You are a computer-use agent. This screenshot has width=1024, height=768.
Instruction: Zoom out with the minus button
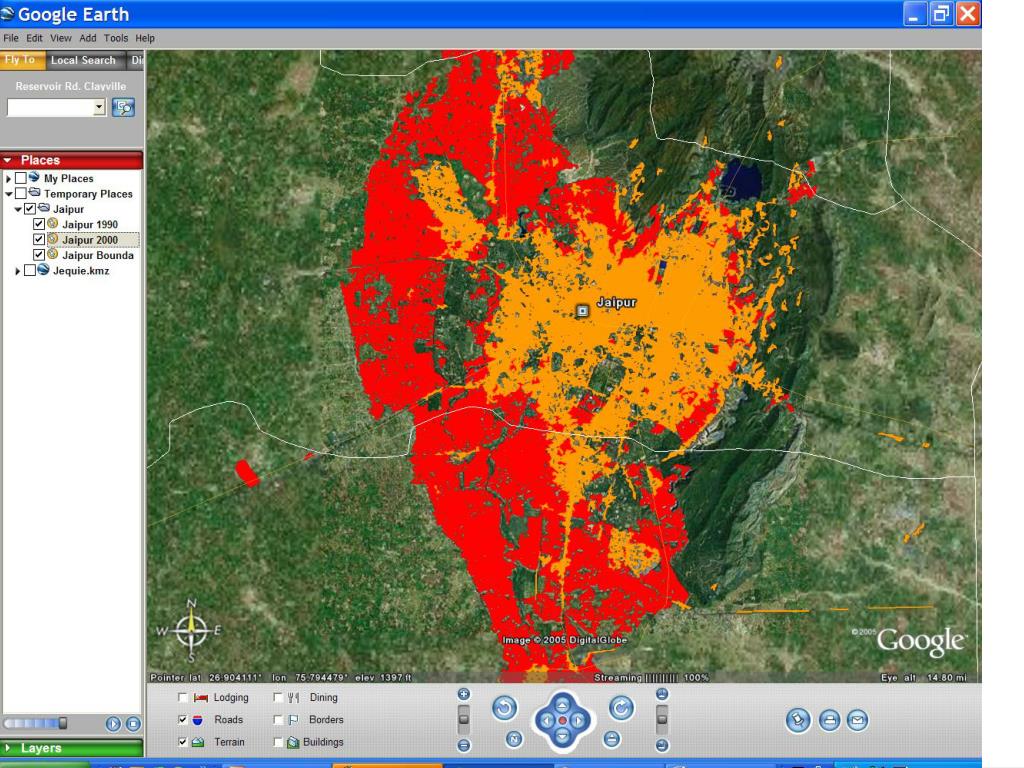point(464,744)
